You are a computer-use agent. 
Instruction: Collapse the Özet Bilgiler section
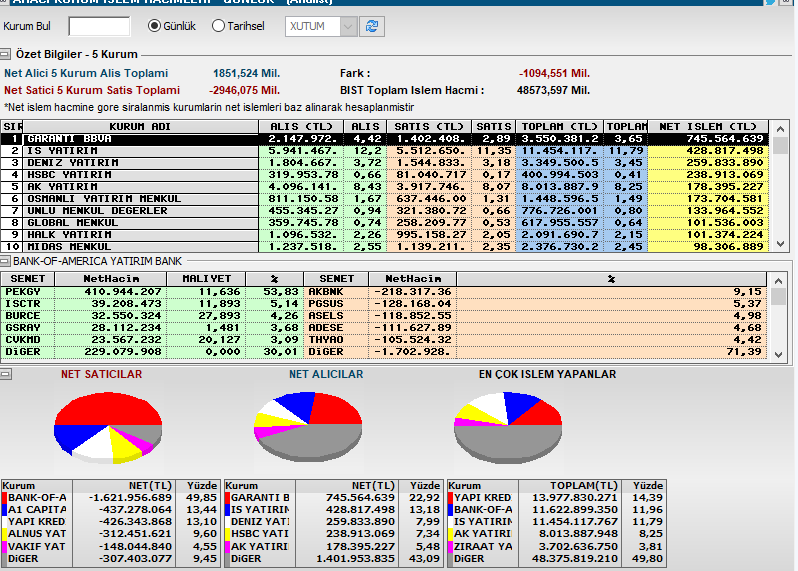(5, 54)
